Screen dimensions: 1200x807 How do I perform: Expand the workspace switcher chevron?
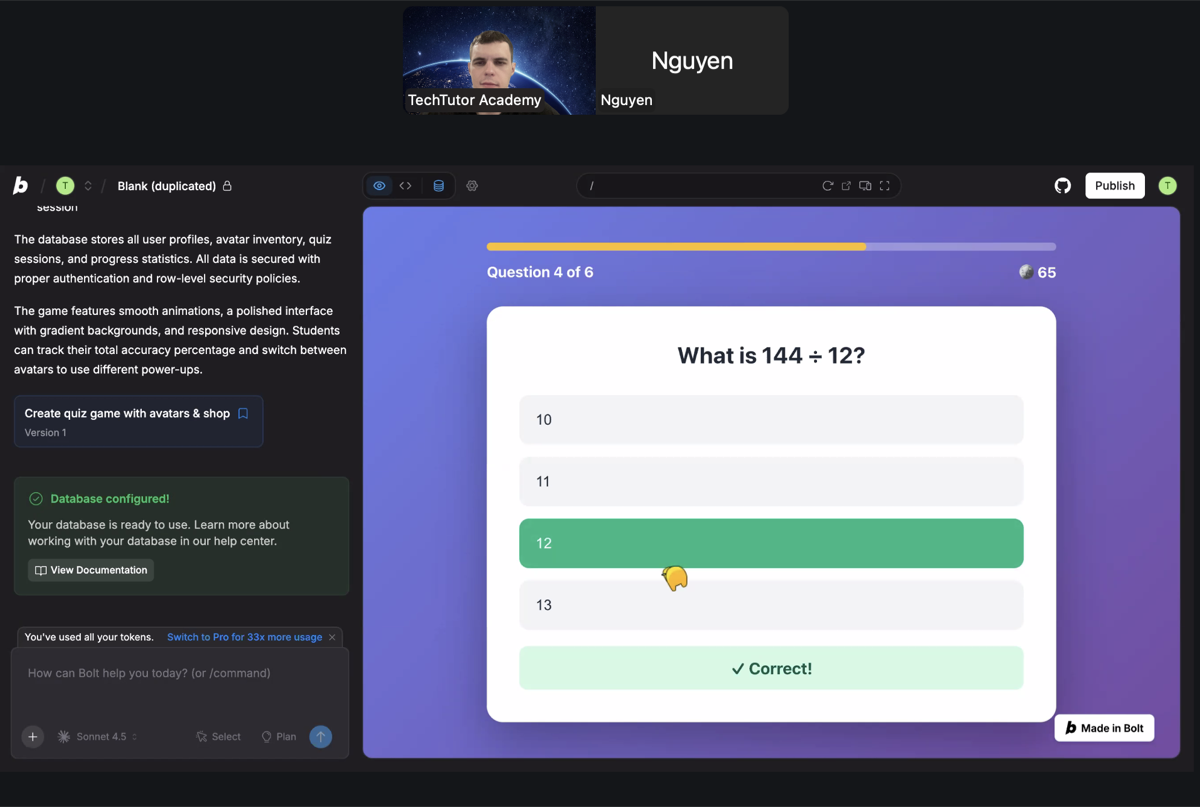pyautogui.click(x=88, y=186)
